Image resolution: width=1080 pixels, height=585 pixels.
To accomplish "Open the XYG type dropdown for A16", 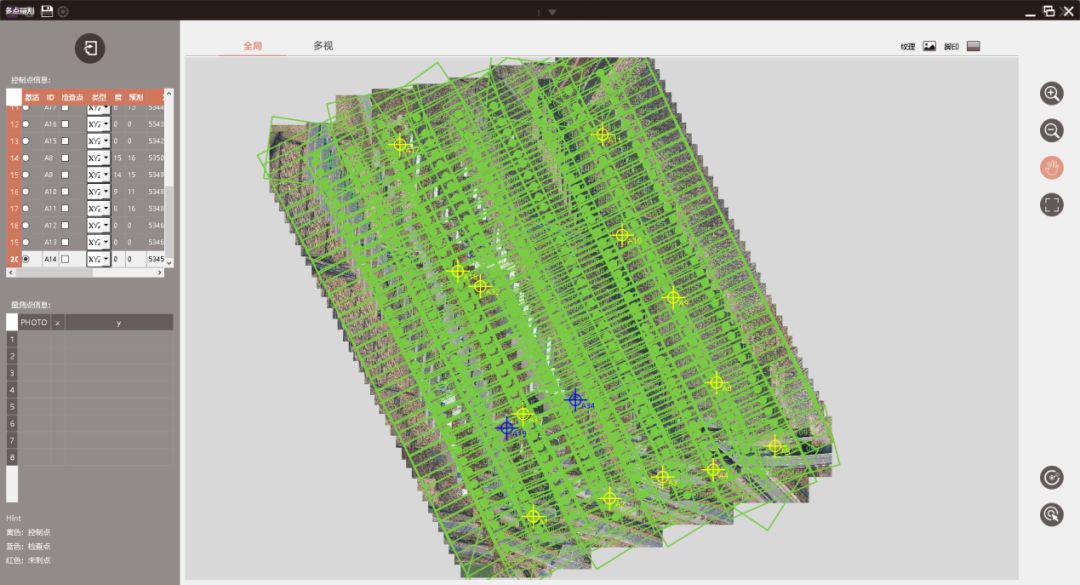I will click(x=98, y=124).
